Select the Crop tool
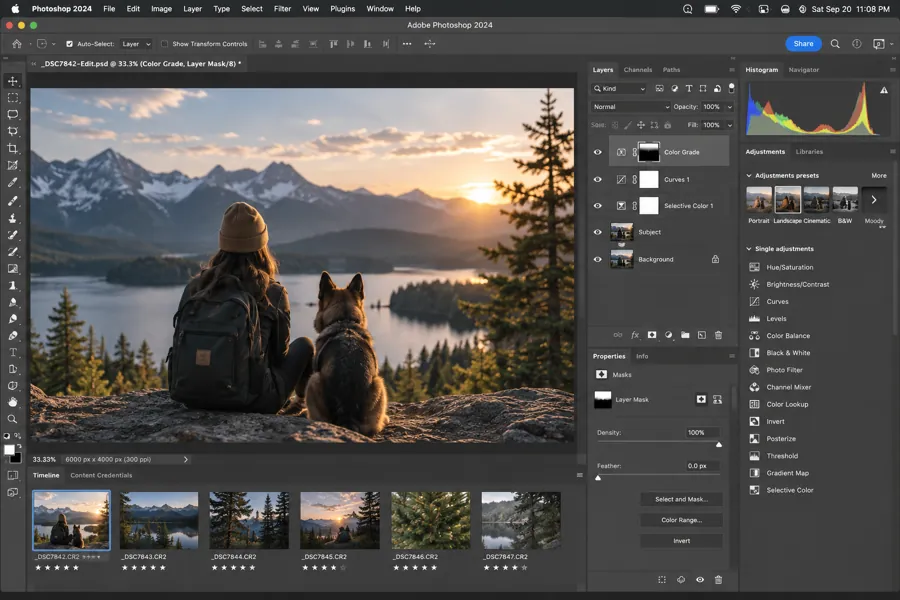900x600 pixels. 13,149
